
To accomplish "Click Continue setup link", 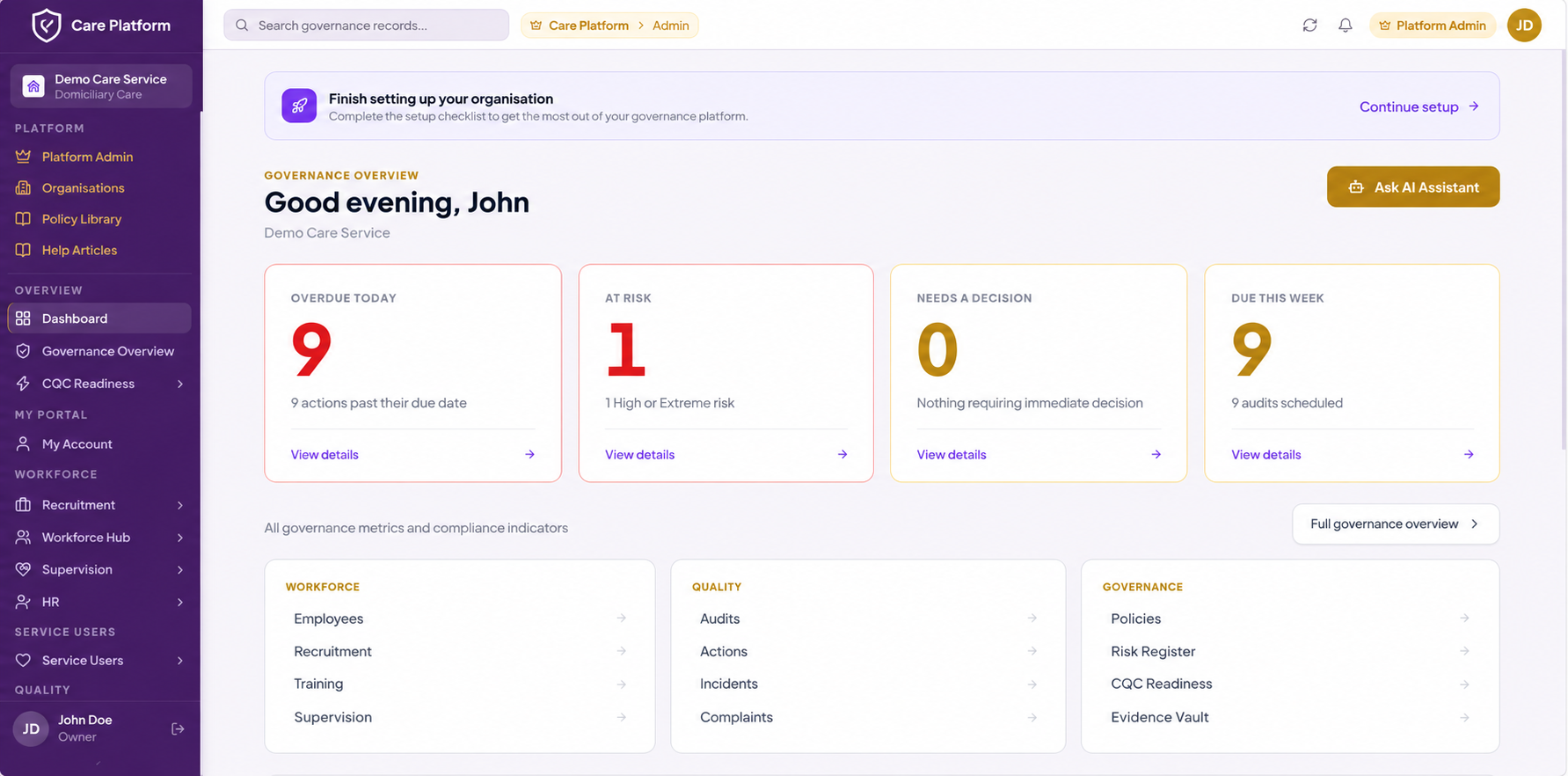I will tap(1418, 106).
